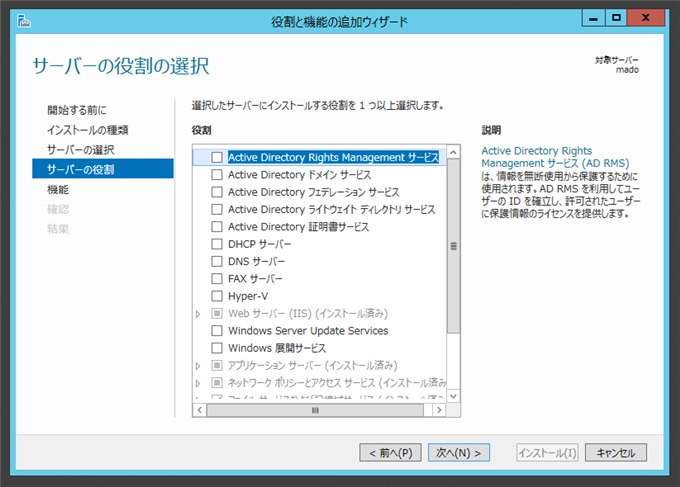
Task: Click the wizard icon in the title bar
Action: 24,21
